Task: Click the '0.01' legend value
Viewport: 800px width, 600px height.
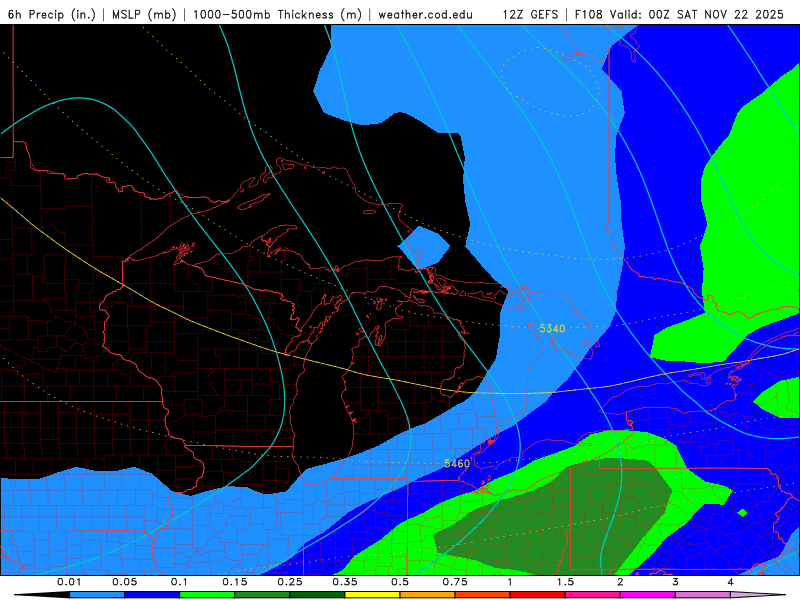Action: pos(69,582)
